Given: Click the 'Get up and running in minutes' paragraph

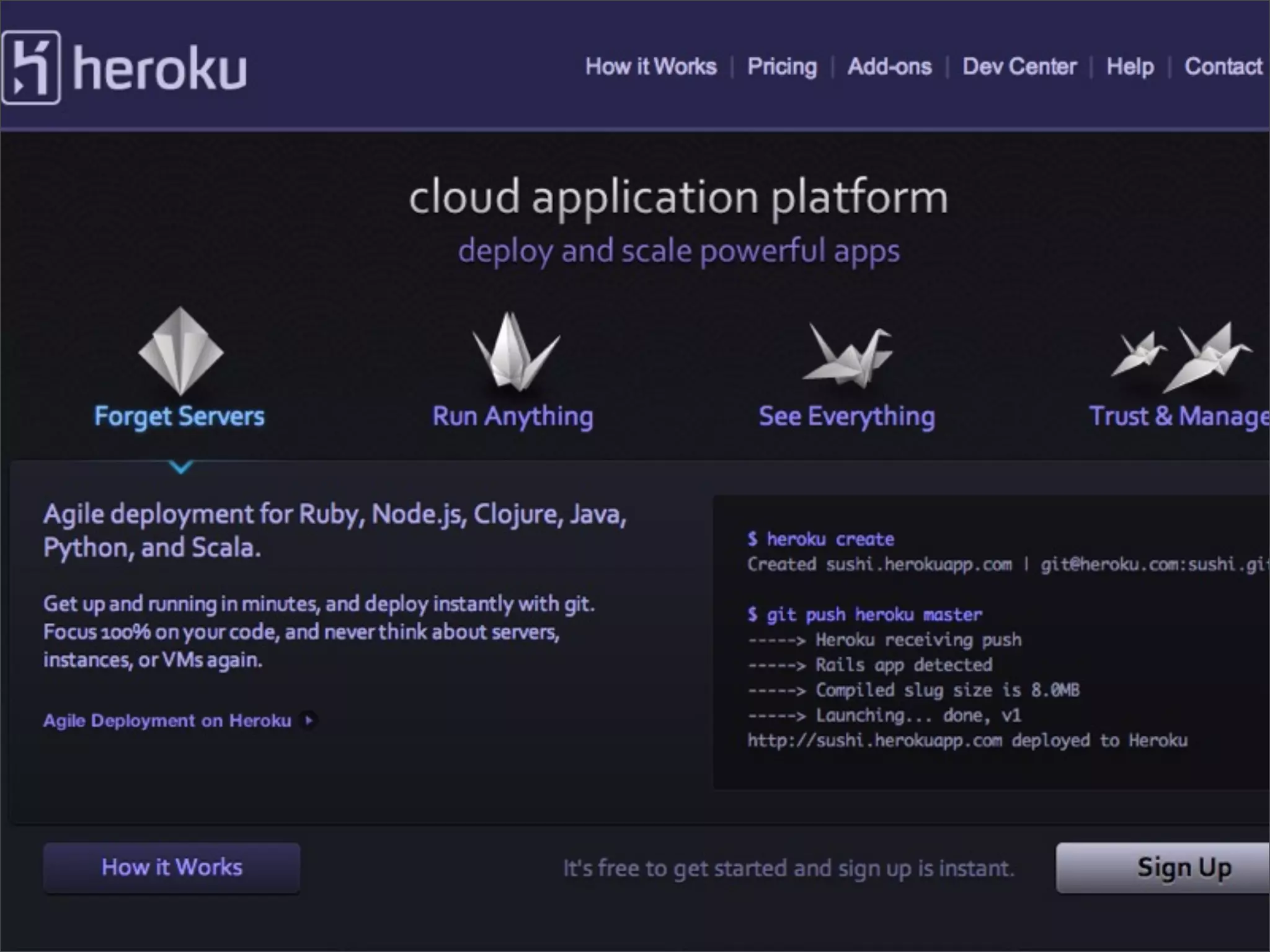Looking at the screenshot, I should (319, 632).
